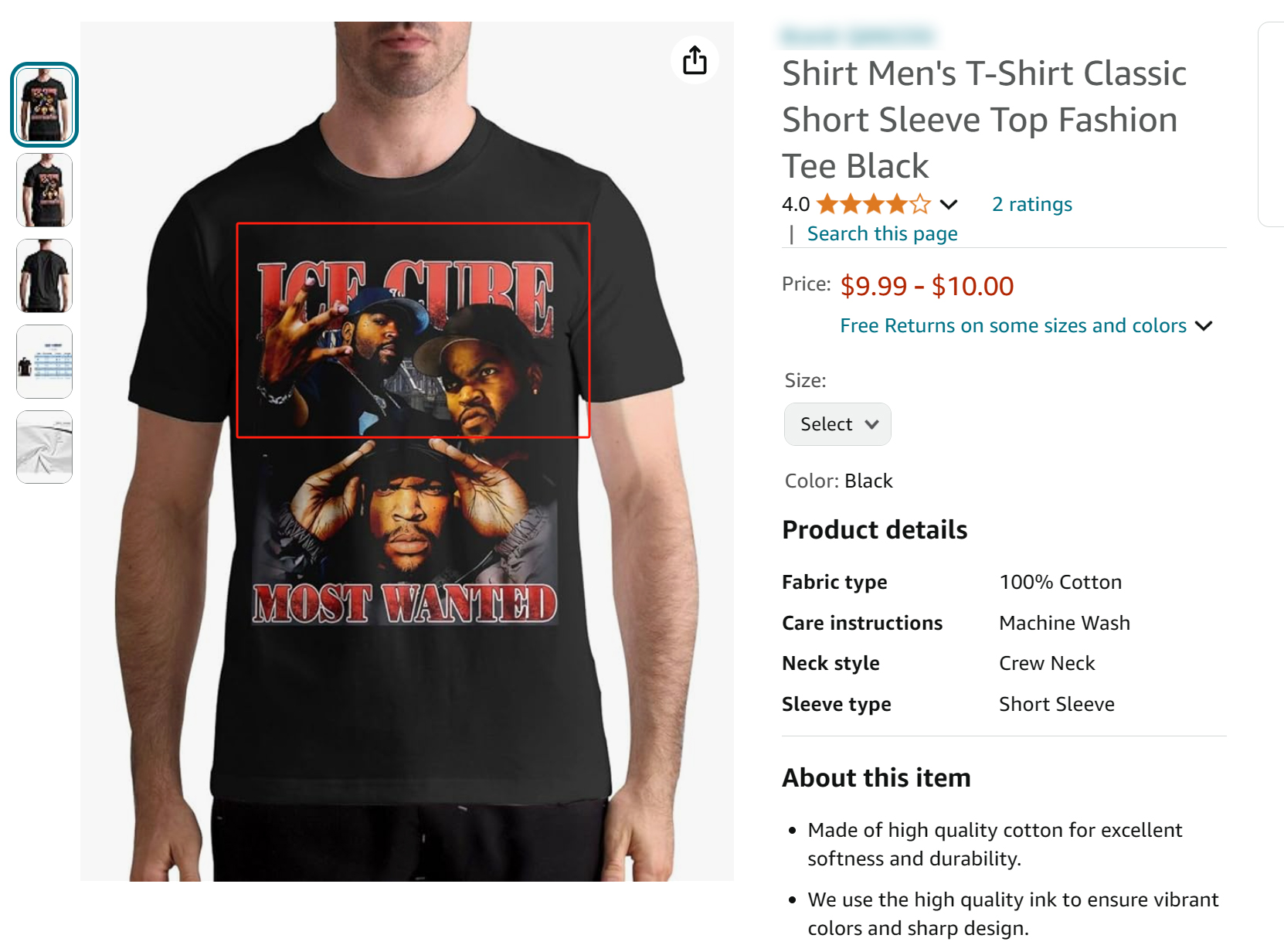
Task: Click the Search this page link
Action: pyautogui.click(x=882, y=233)
